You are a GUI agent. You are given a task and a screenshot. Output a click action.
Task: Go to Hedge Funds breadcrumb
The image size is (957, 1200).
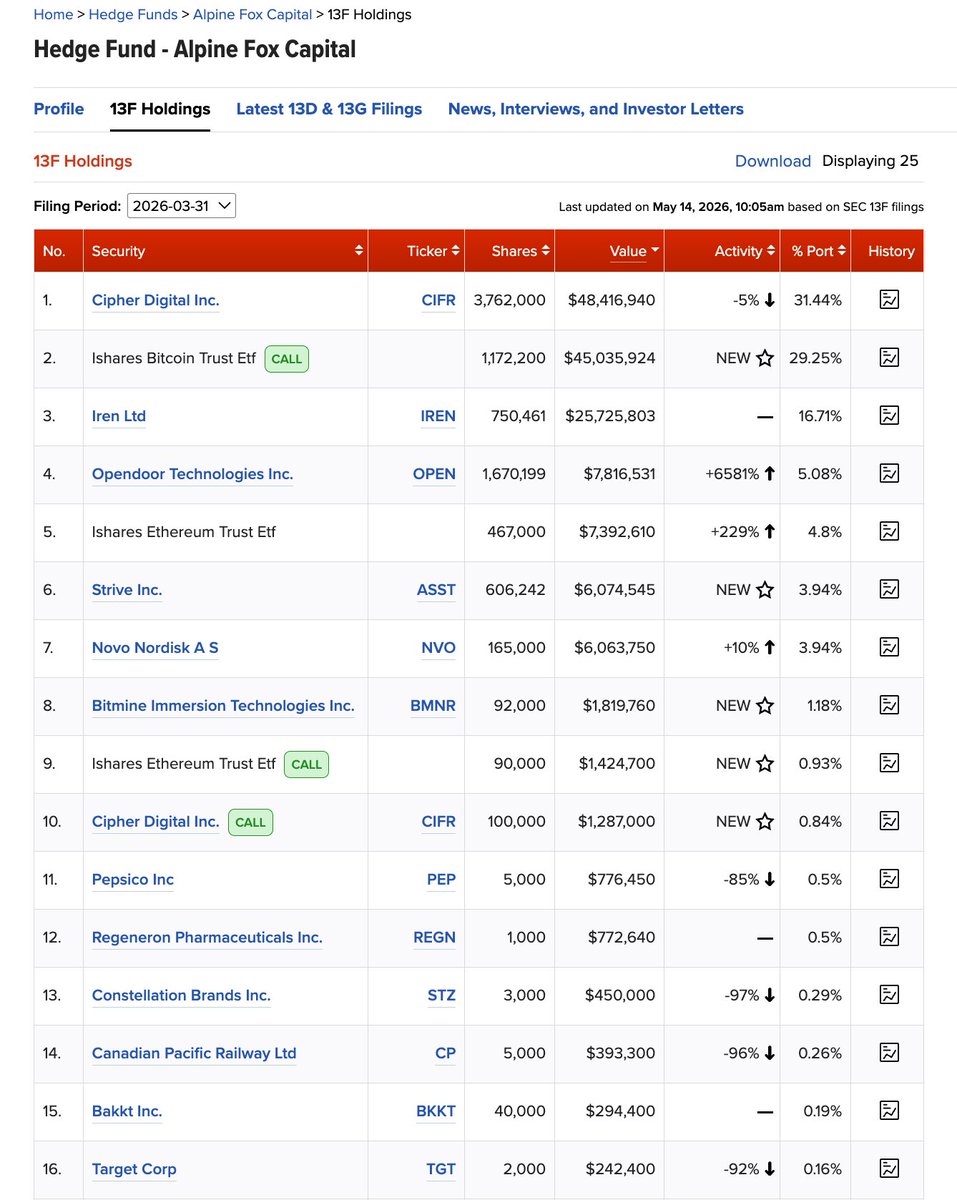(133, 14)
